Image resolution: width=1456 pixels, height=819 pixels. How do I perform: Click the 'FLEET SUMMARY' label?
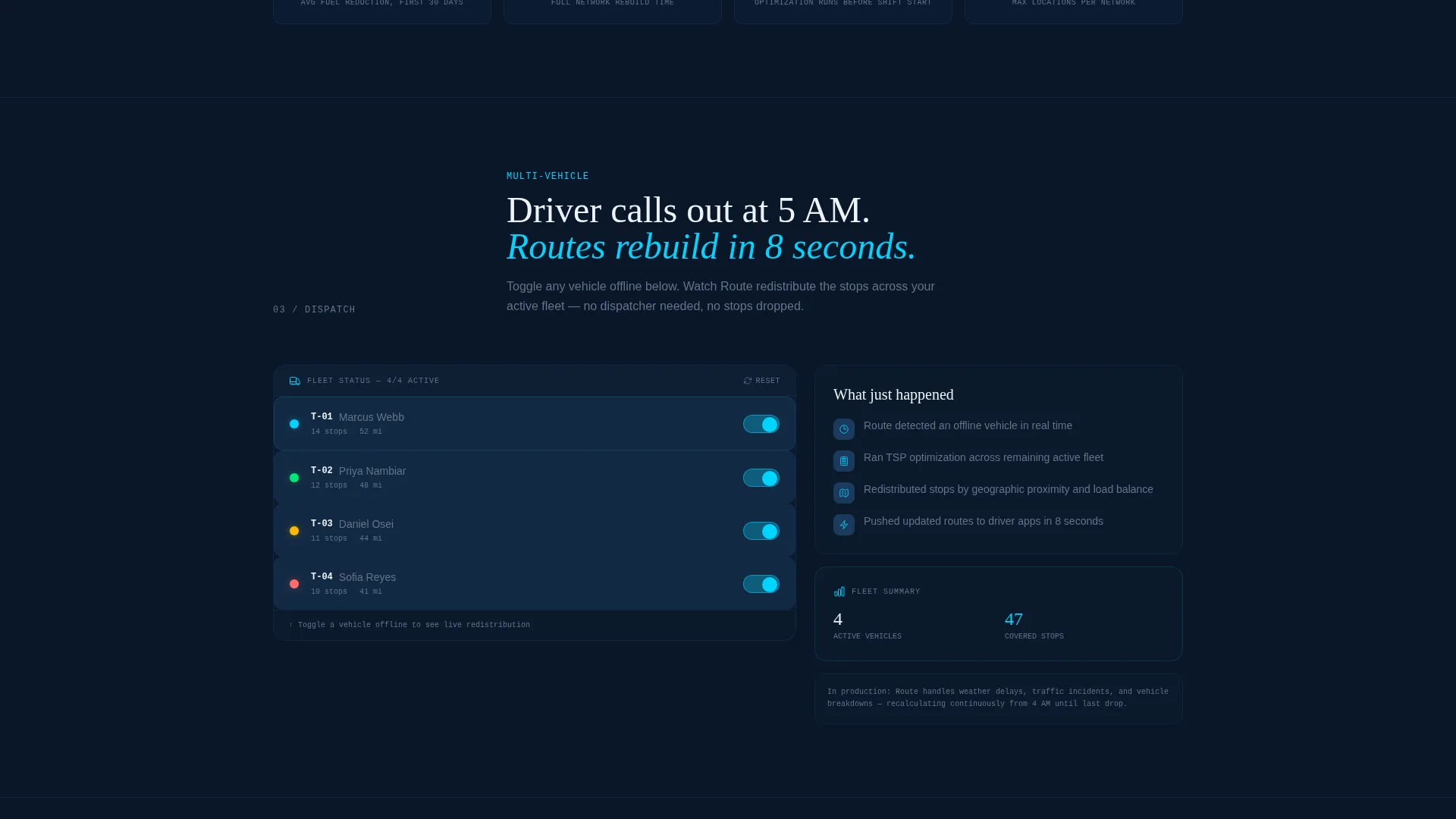[886, 591]
